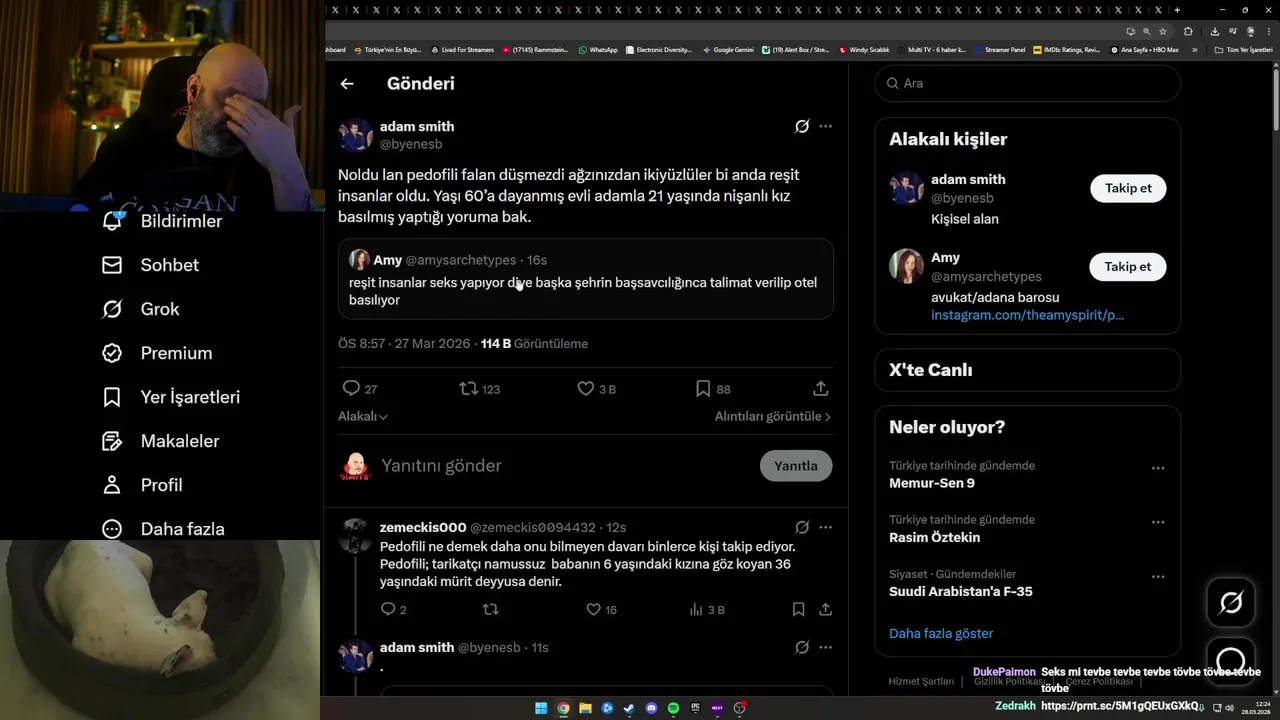Click the Windows Start button

pos(541,708)
